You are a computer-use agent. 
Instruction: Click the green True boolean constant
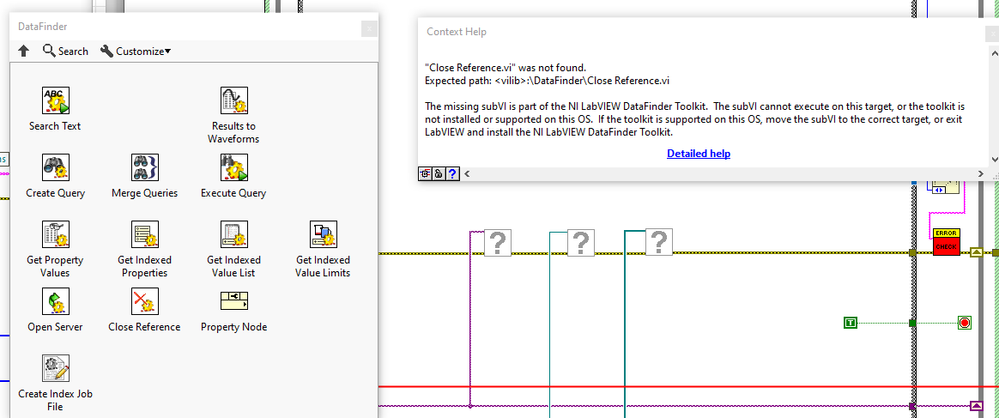tap(851, 323)
